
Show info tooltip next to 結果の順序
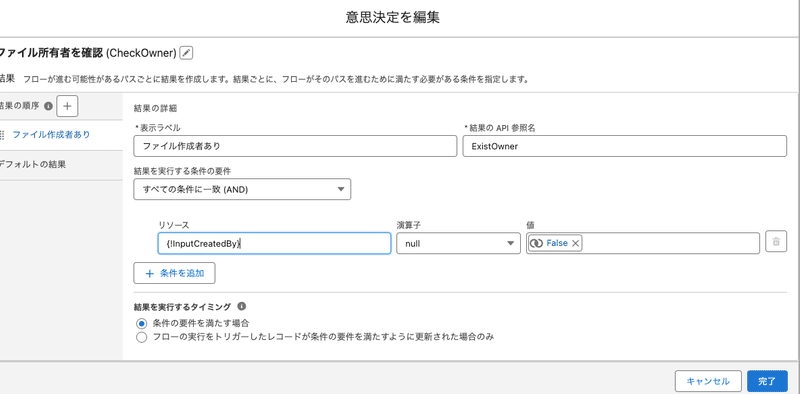point(48,106)
